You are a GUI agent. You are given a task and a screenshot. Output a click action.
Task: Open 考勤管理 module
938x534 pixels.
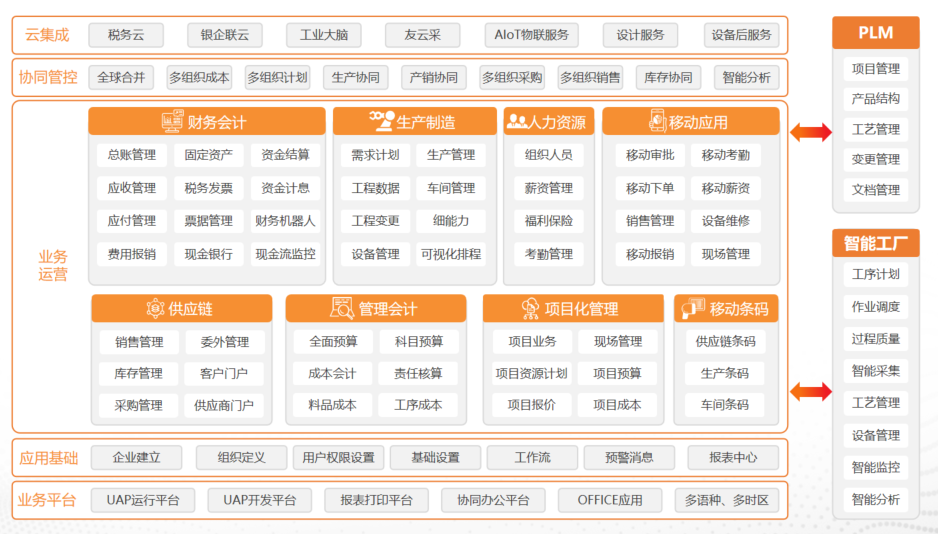549,254
